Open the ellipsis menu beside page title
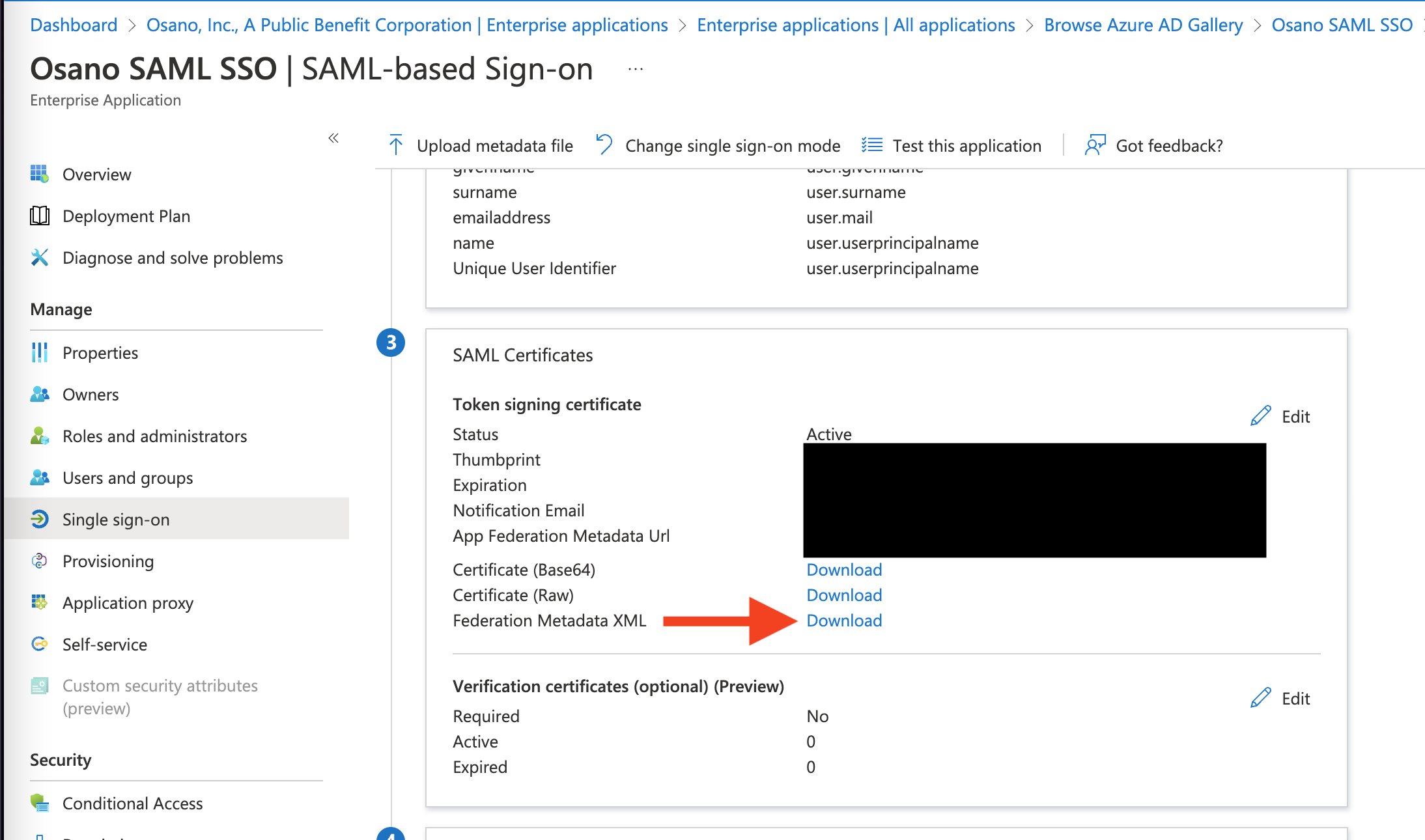This screenshot has width=1425, height=840. [x=634, y=68]
